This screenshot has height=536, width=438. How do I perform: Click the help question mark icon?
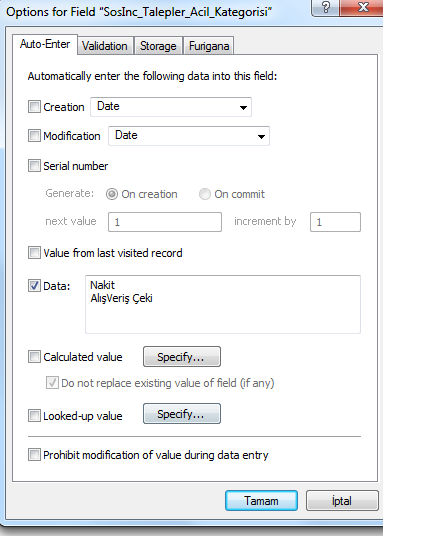325,7
